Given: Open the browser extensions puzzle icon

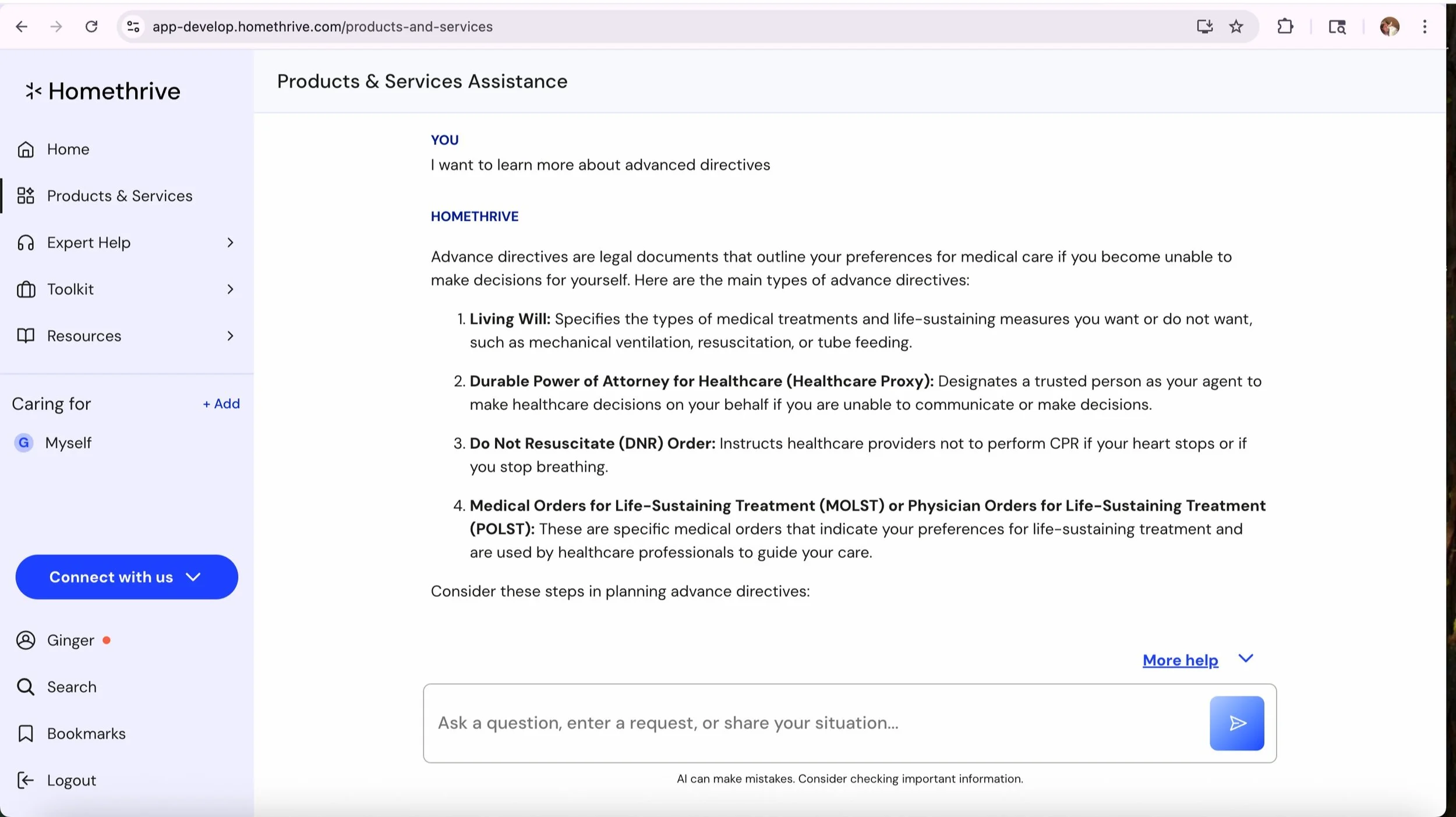Looking at the screenshot, I should pos(1285,27).
